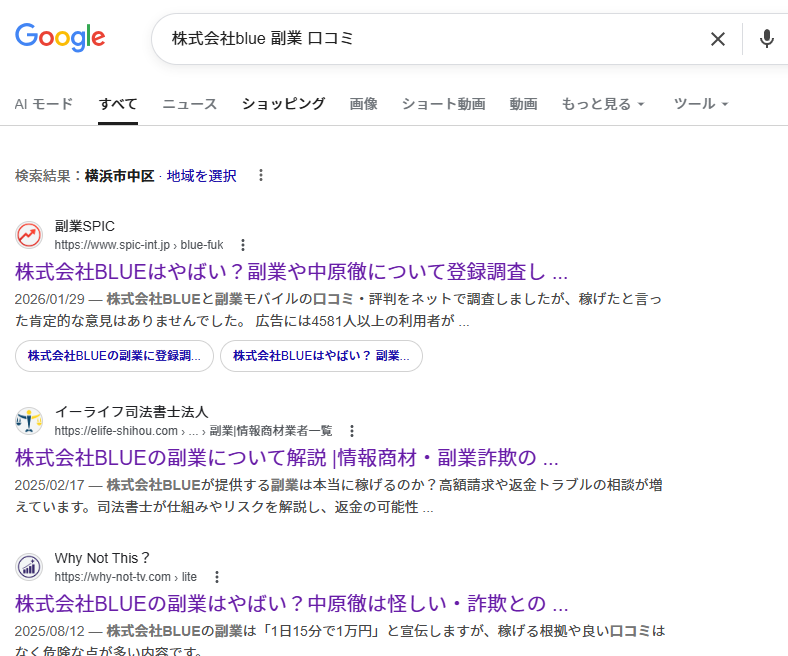Image resolution: width=788 pixels, height=656 pixels.
Task: Open the ショート動画 tab
Action: coord(443,104)
